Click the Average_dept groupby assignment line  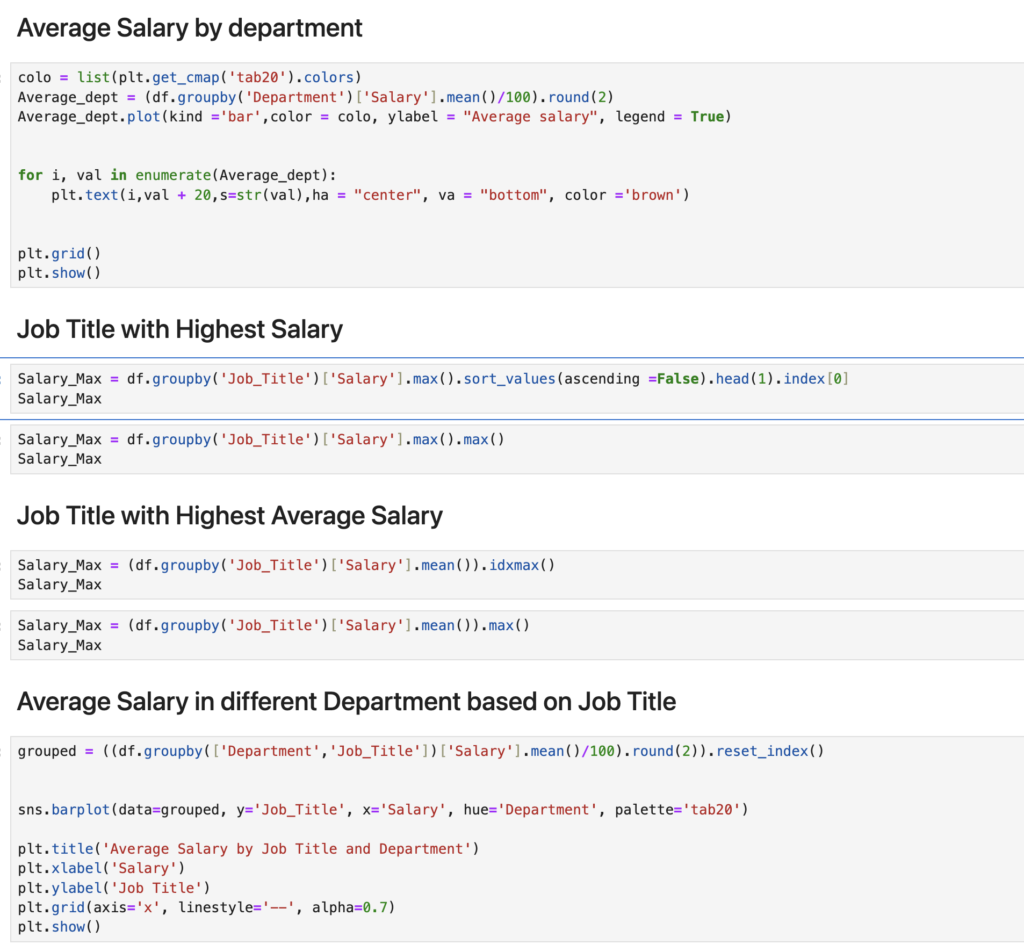pos(315,97)
